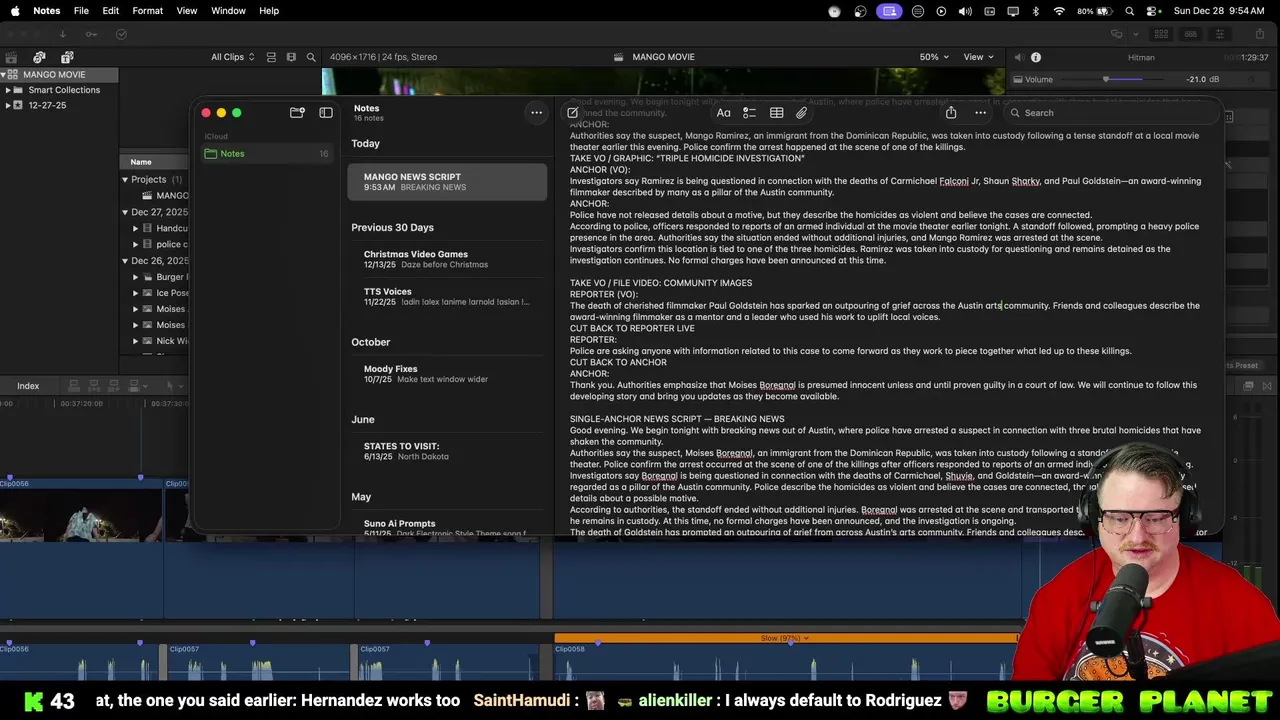Adjust the Volume slider in inspector
Viewport: 1280px width, 720px height.
pyautogui.click(x=1105, y=79)
